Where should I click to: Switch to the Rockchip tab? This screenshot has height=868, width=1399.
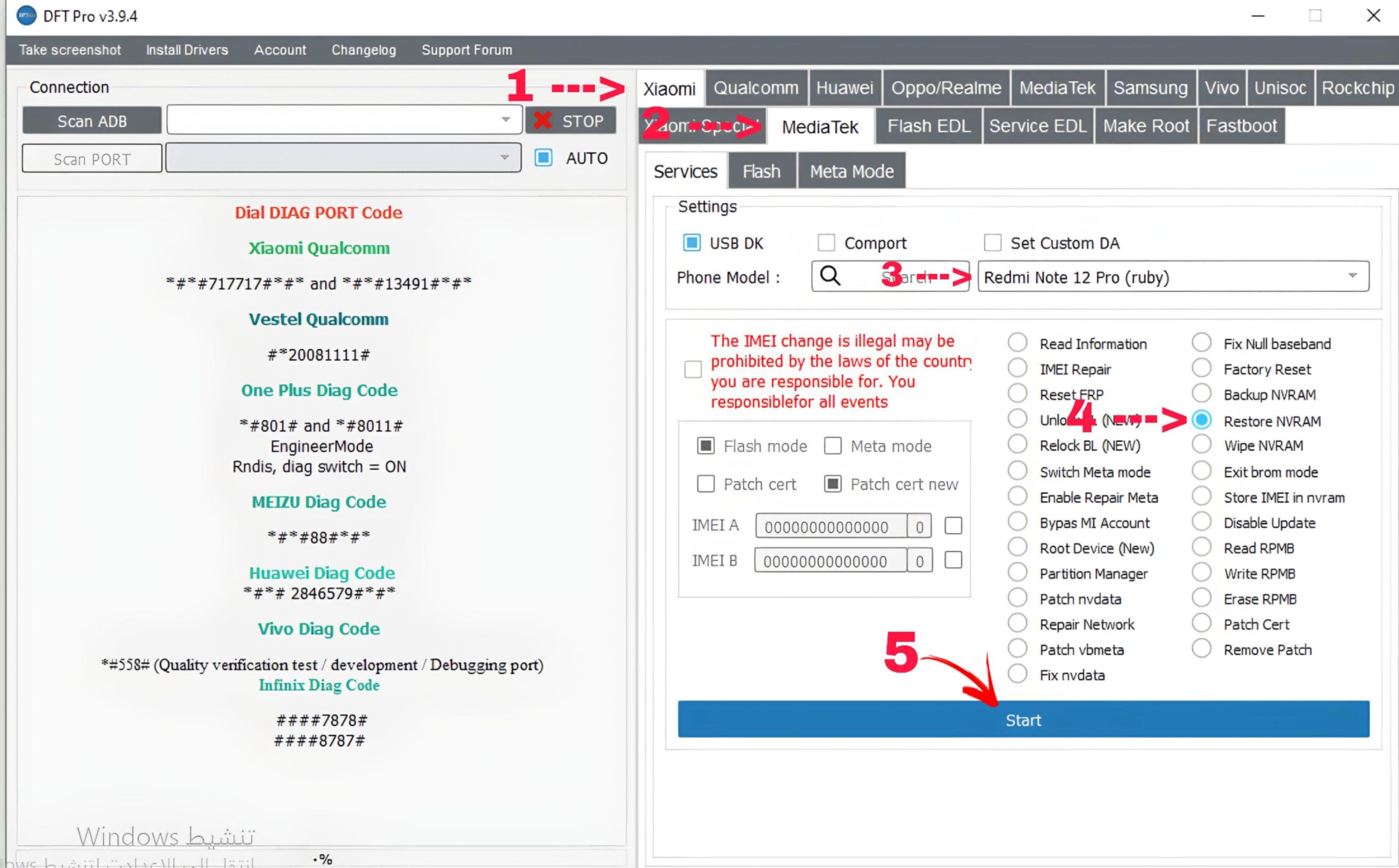pyautogui.click(x=1357, y=88)
